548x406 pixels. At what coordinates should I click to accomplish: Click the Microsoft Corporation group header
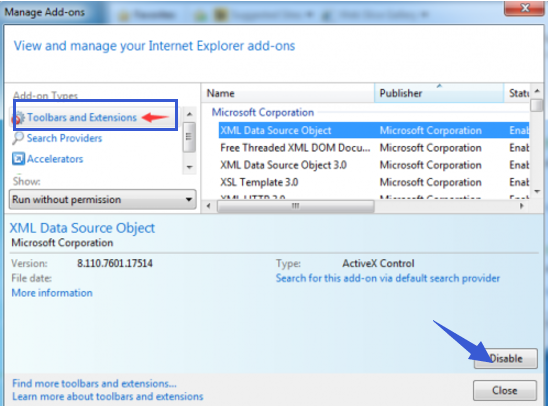pyautogui.click(x=263, y=113)
